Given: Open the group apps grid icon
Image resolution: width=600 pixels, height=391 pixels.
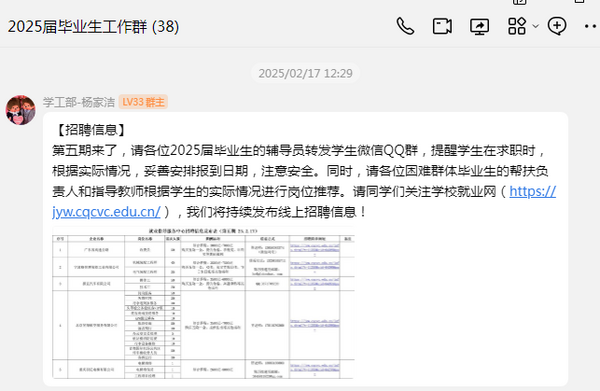Looking at the screenshot, I should coord(517,26).
